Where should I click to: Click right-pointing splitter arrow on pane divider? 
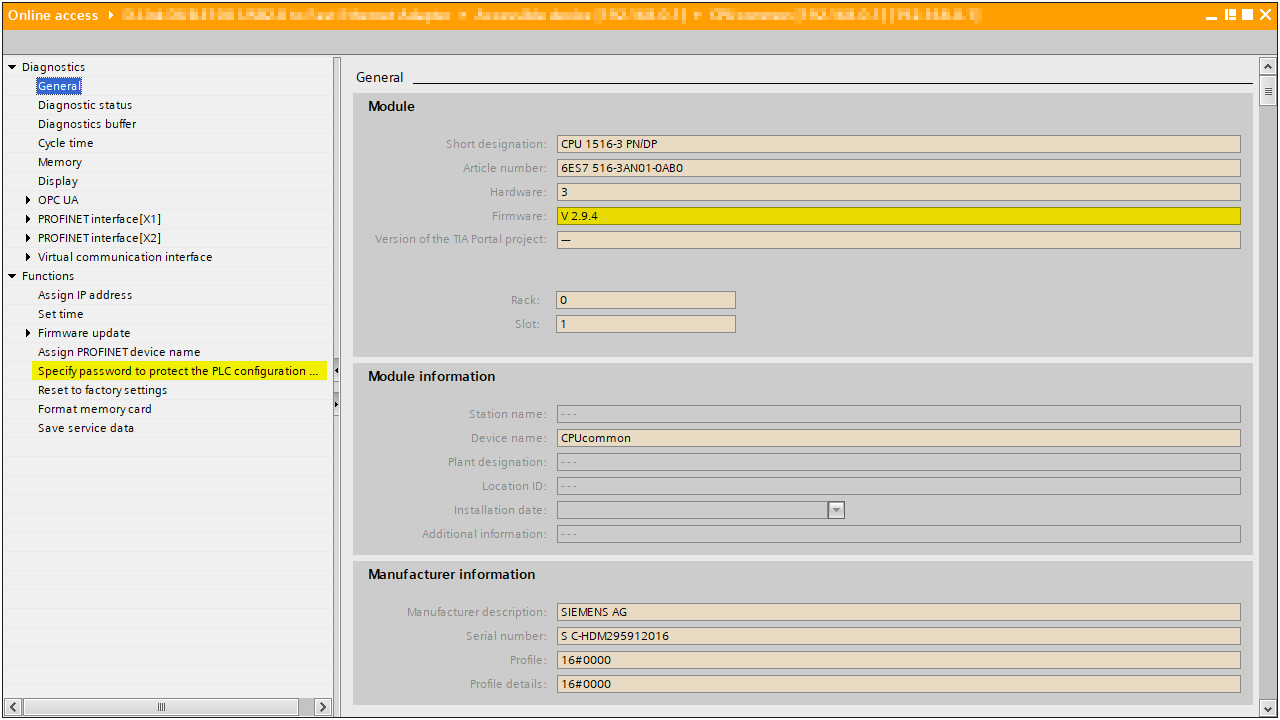[336, 404]
